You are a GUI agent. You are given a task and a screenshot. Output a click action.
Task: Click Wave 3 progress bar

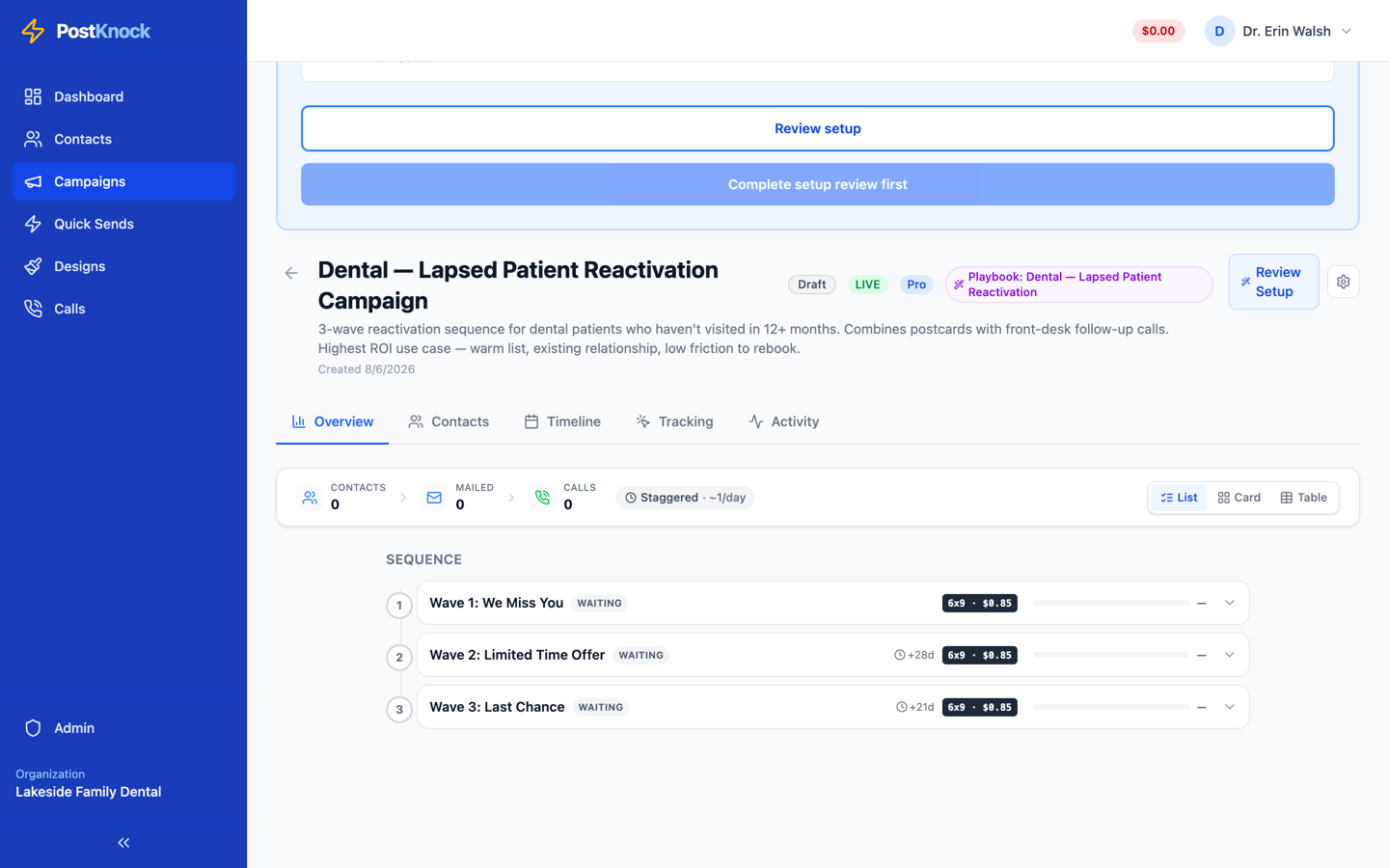(x=1110, y=707)
